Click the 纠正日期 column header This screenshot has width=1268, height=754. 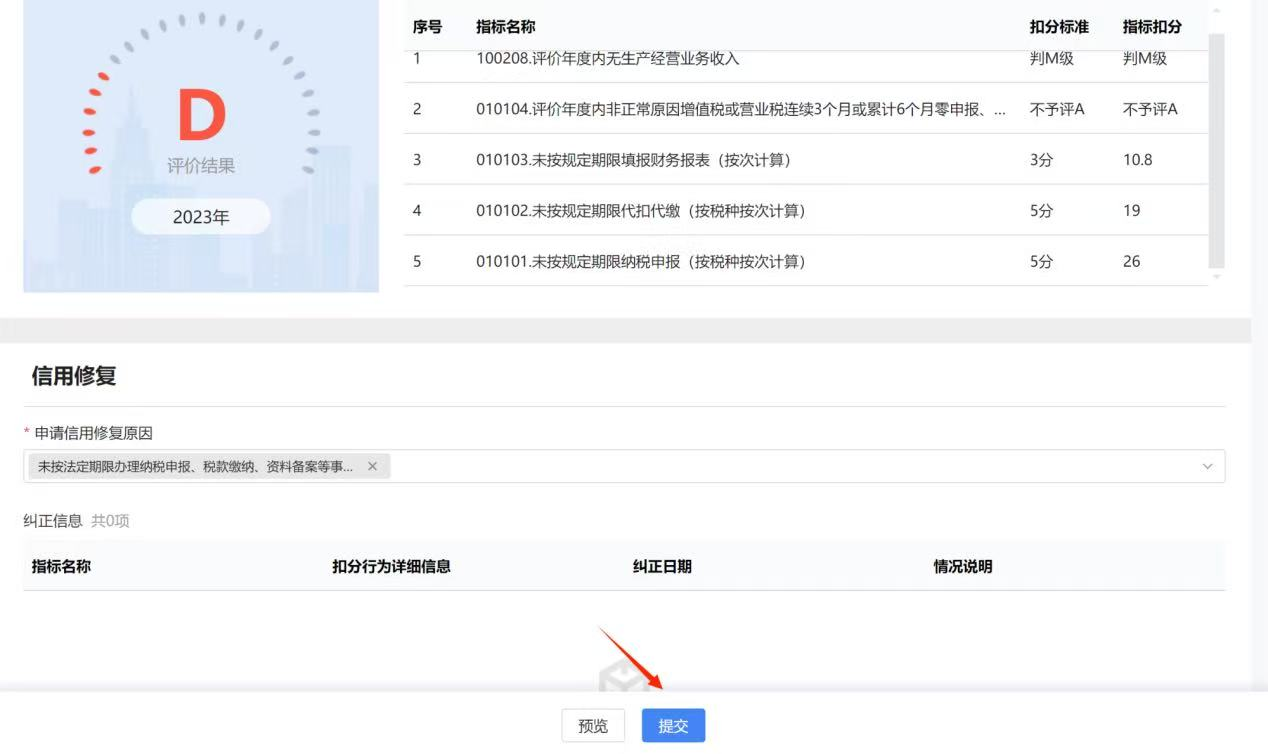tap(662, 567)
